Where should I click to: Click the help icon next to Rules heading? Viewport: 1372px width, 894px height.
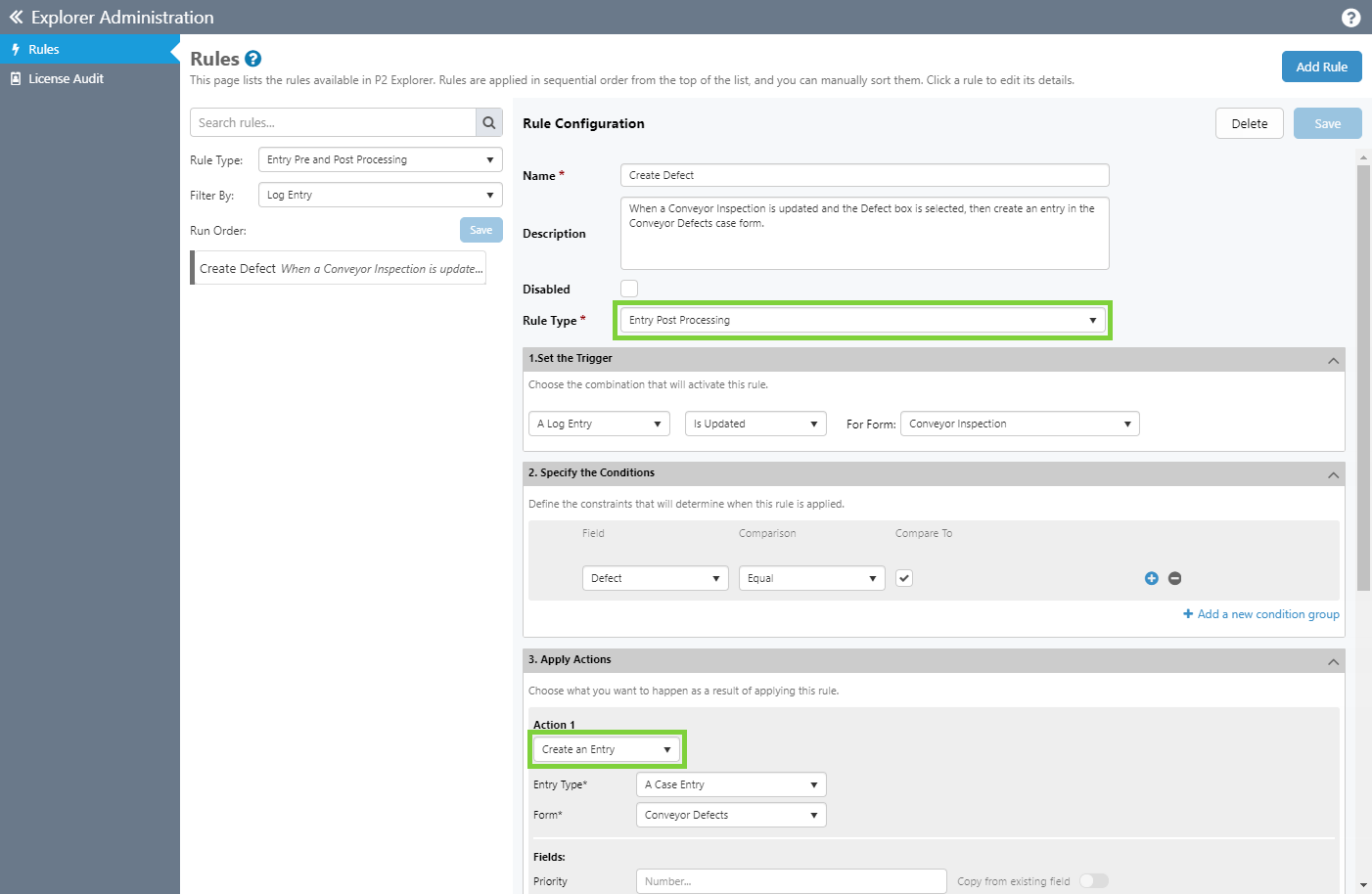(252, 59)
